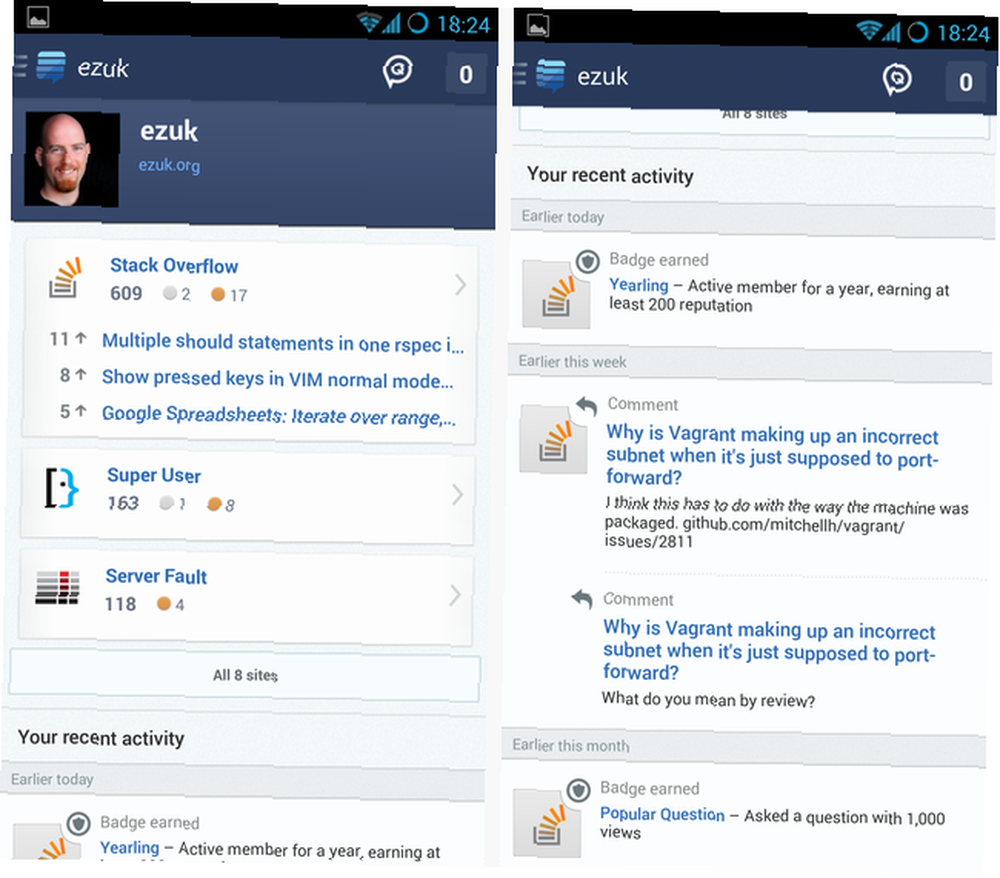Tap the 609 reputation score
Viewport: 1000px width, 878px height.
click(126, 293)
